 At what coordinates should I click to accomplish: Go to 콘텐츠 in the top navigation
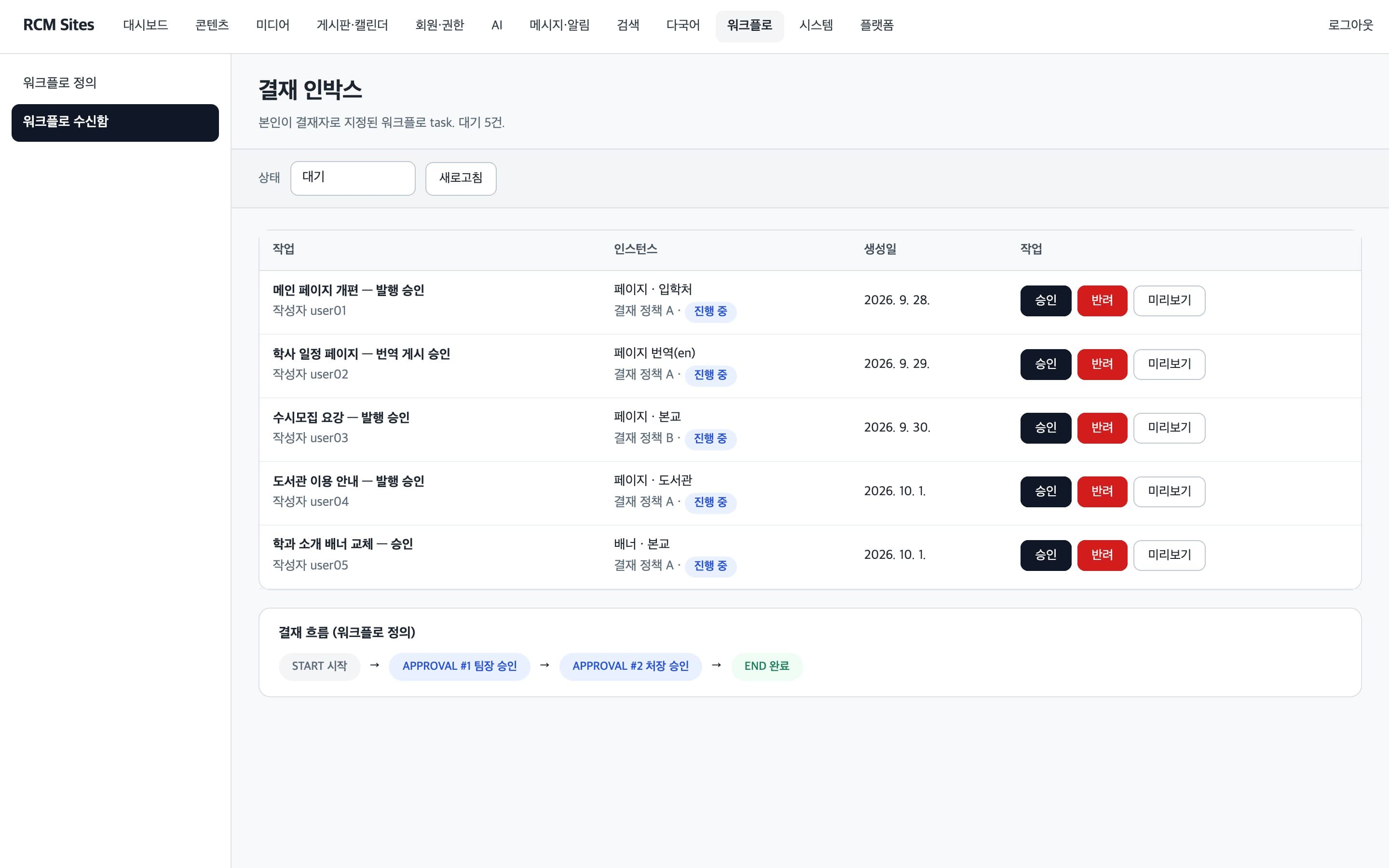[212, 25]
